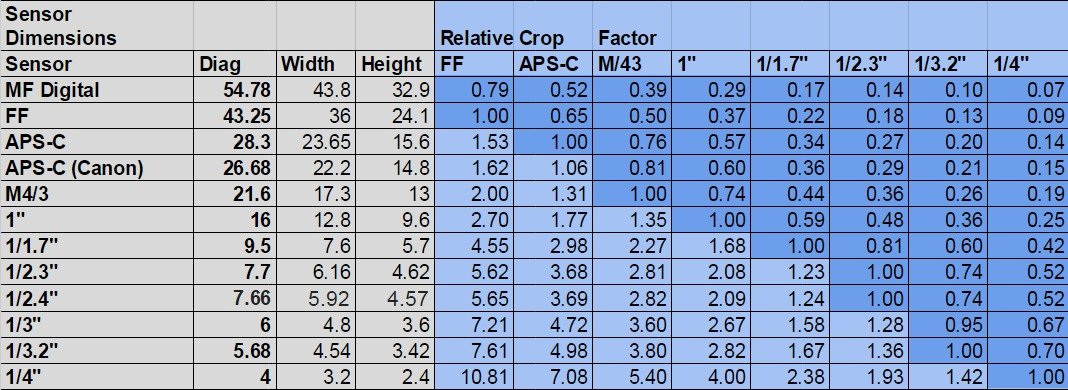Click the 1/2.3" crop column header
Image resolution: width=1068 pixels, height=390 pixels.
click(x=869, y=65)
